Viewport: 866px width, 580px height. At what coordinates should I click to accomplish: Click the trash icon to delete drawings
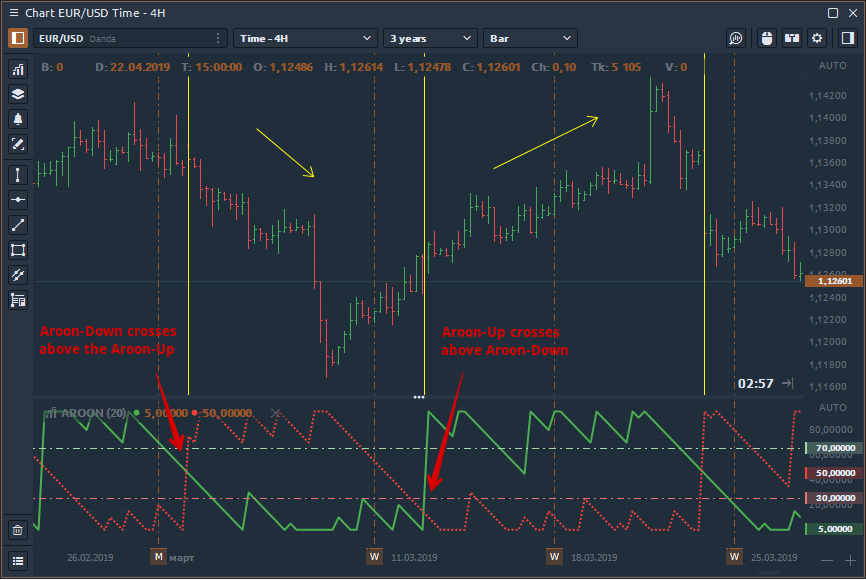(18, 530)
